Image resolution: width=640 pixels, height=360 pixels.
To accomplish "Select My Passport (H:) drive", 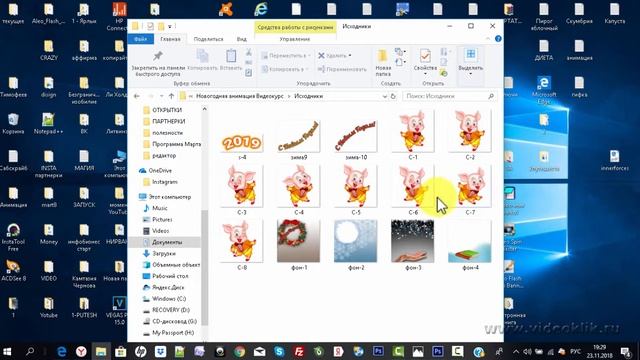I will (x=173, y=333).
